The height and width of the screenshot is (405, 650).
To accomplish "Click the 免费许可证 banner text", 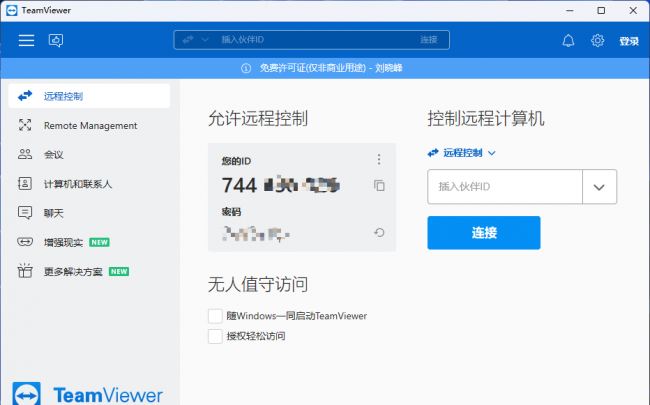I will point(331,68).
